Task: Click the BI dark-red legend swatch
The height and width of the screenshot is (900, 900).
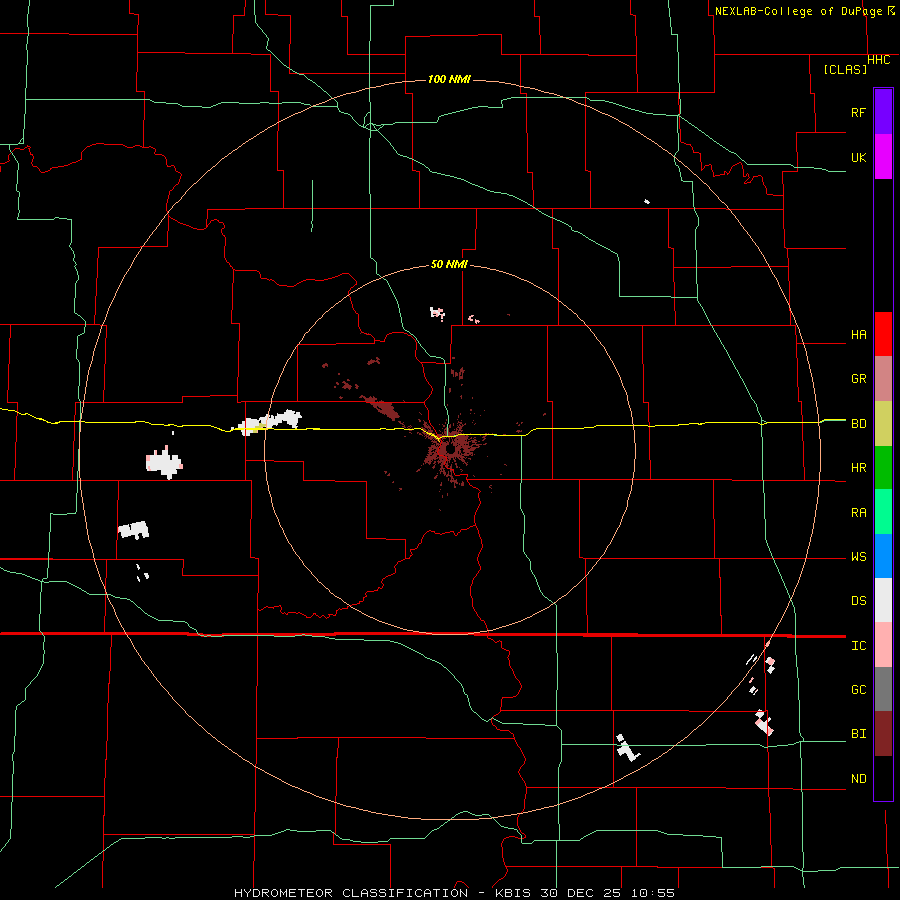Action: pyautogui.click(x=883, y=734)
